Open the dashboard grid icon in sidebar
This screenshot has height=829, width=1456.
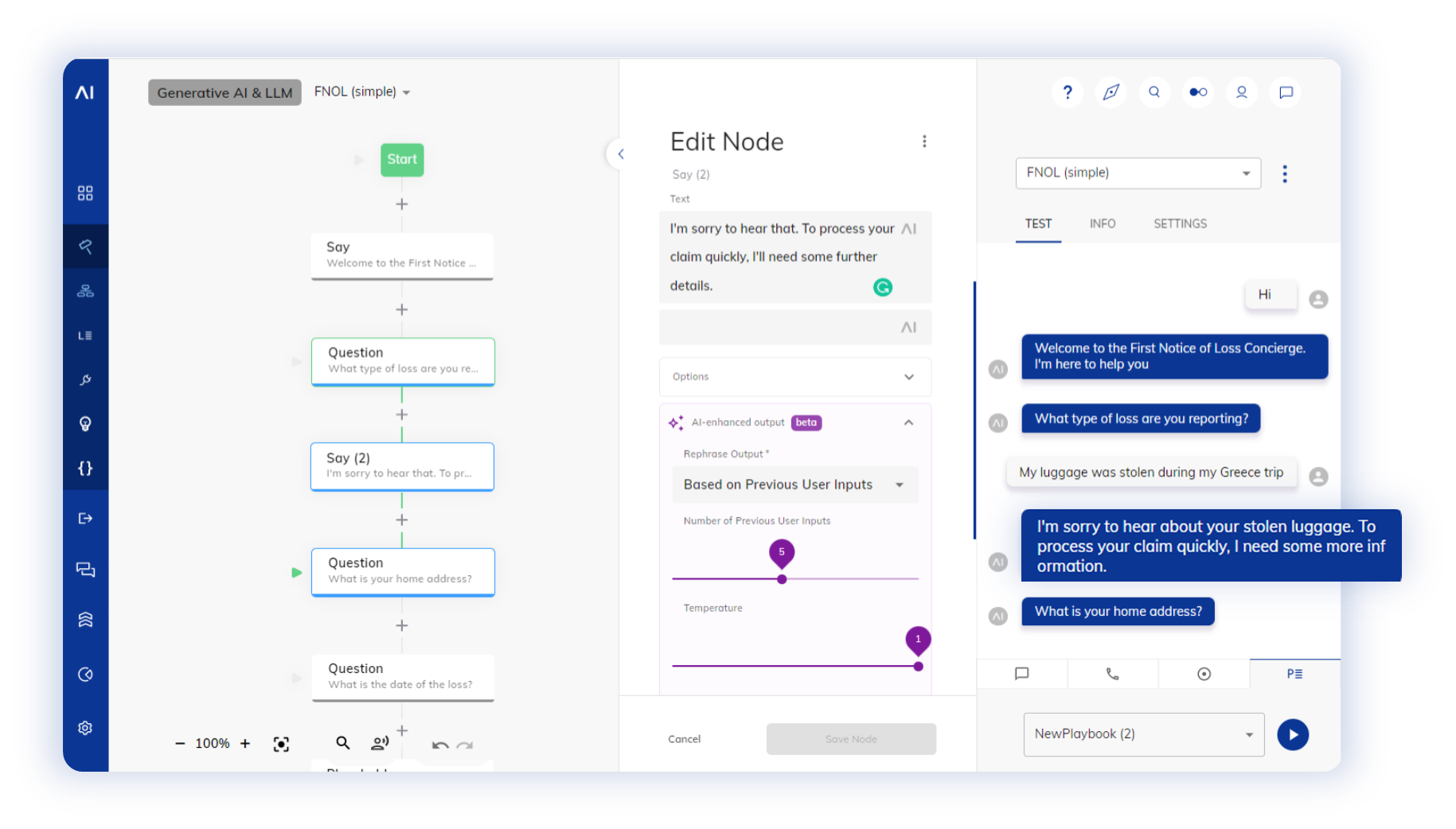pos(85,193)
